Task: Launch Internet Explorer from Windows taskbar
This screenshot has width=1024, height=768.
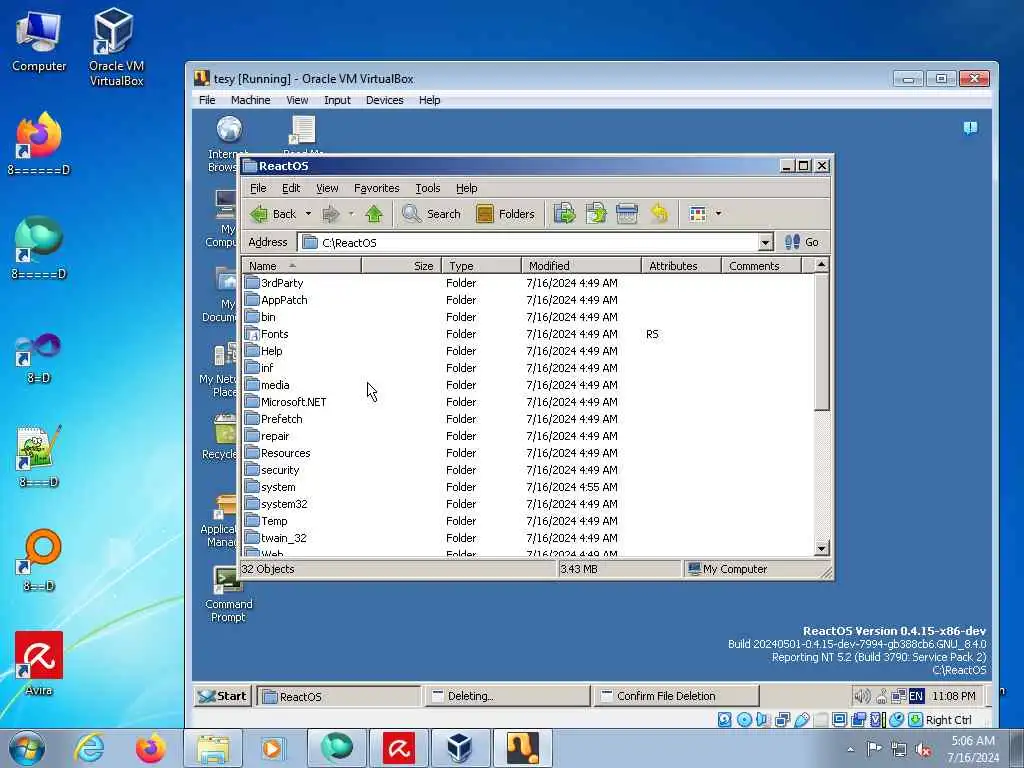Action: click(89, 748)
